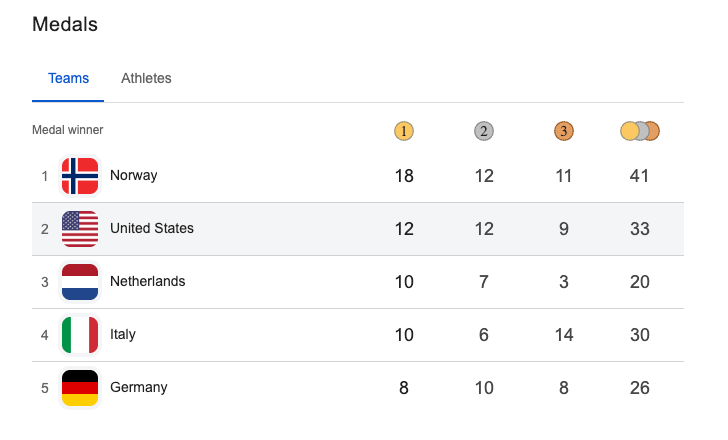This screenshot has height=440, width=728.
Task: Click the Germany flag icon
Action: pos(80,388)
